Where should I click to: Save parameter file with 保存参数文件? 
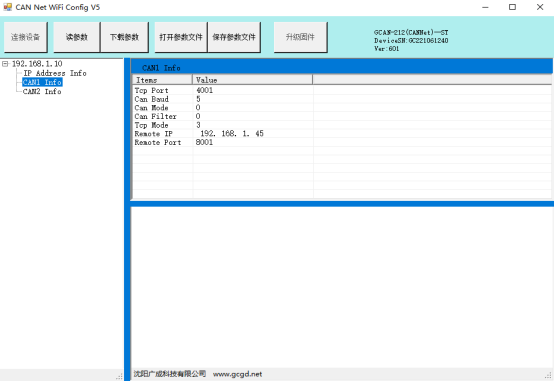click(234, 37)
